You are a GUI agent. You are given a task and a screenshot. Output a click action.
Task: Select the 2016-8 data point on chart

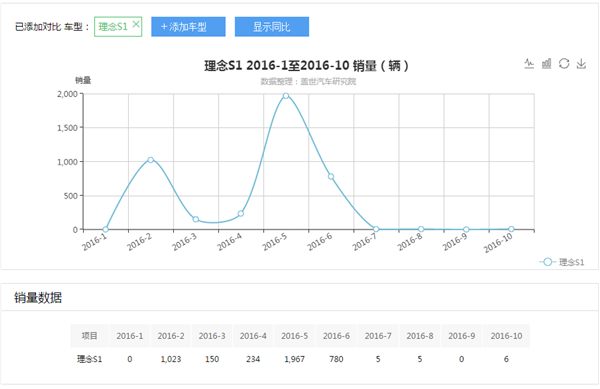pos(421,229)
